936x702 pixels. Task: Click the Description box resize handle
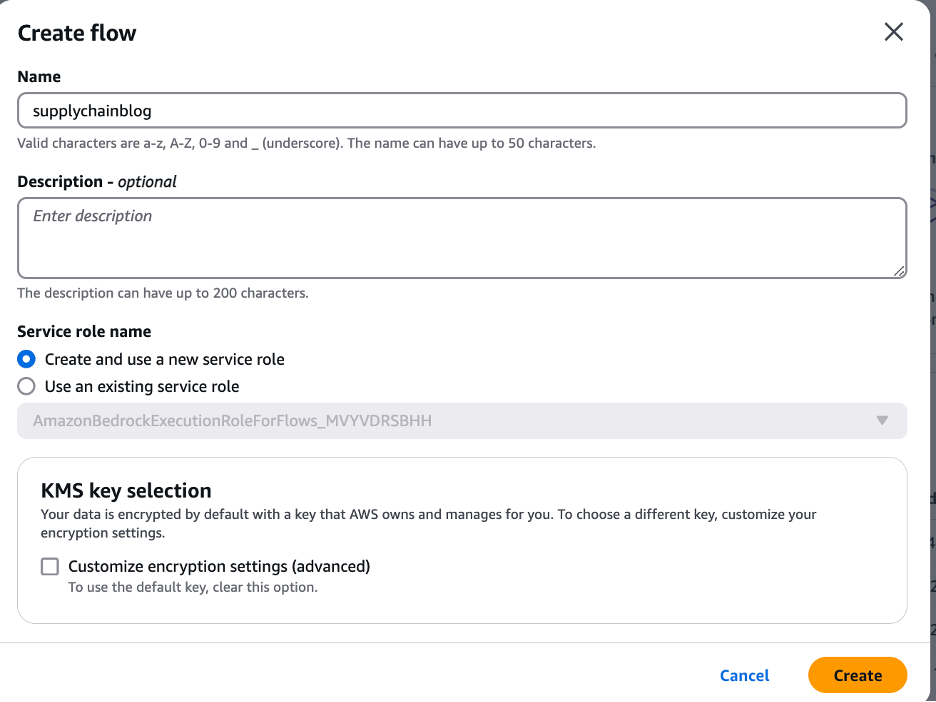click(900, 270)
